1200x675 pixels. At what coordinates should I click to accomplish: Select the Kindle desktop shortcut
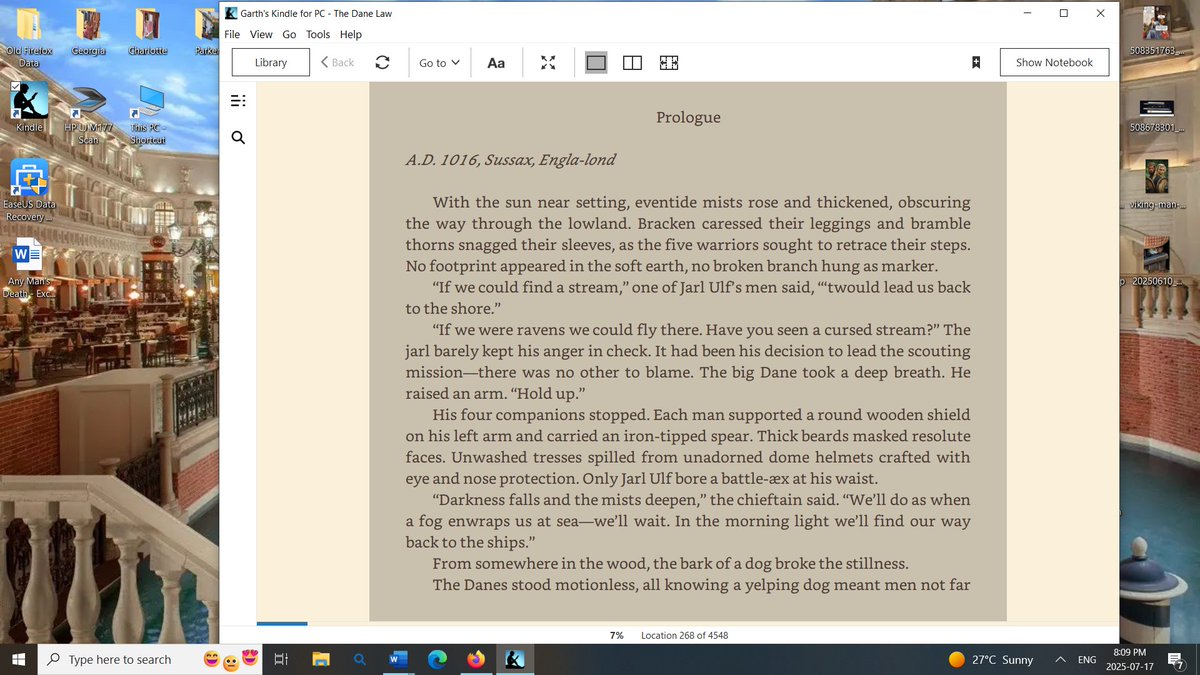tap(29, 109)
